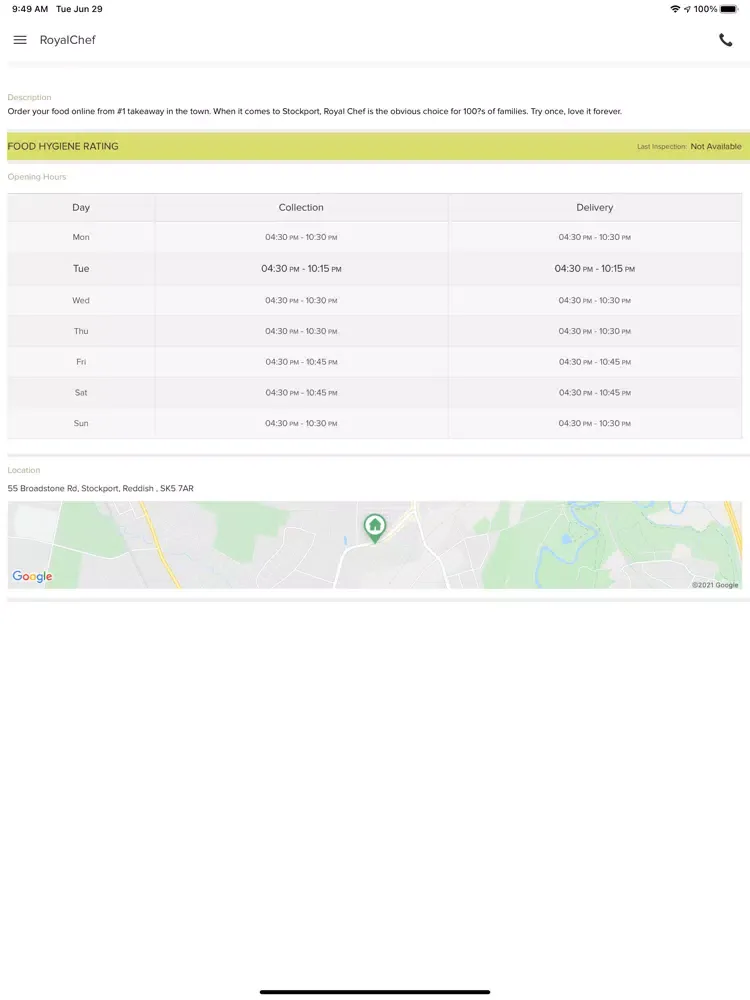750x1000 pixels.
Task: Click Monday's delivery hours cell
Action: 594,237
